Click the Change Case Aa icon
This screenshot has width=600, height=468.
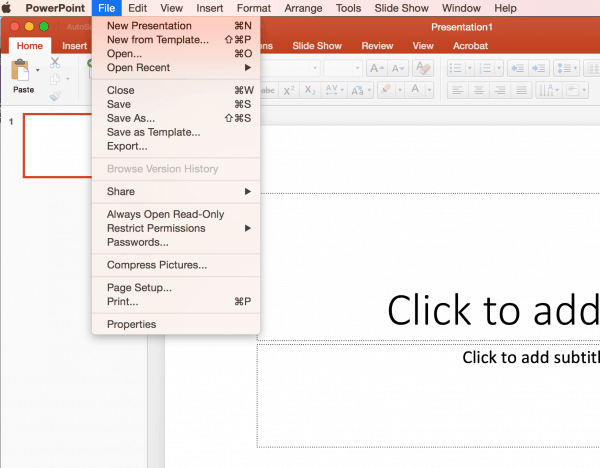pyautogui.click(x=357, y=91)
